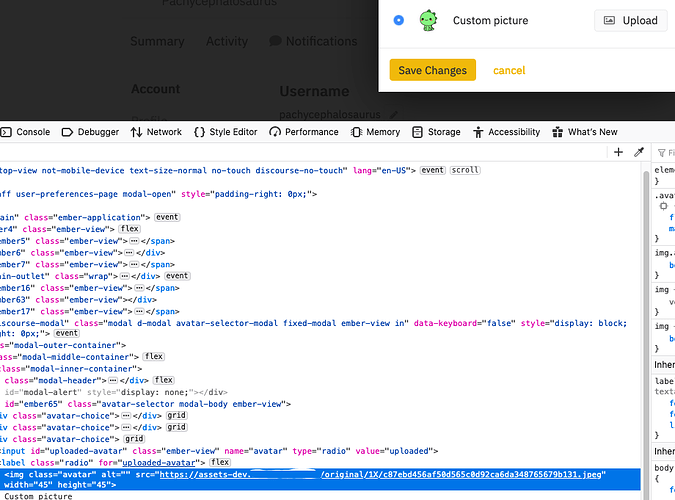This screenshot has width=675, height=500.
Task: Open the Notifications profile tab
Action: pos(313,41)
